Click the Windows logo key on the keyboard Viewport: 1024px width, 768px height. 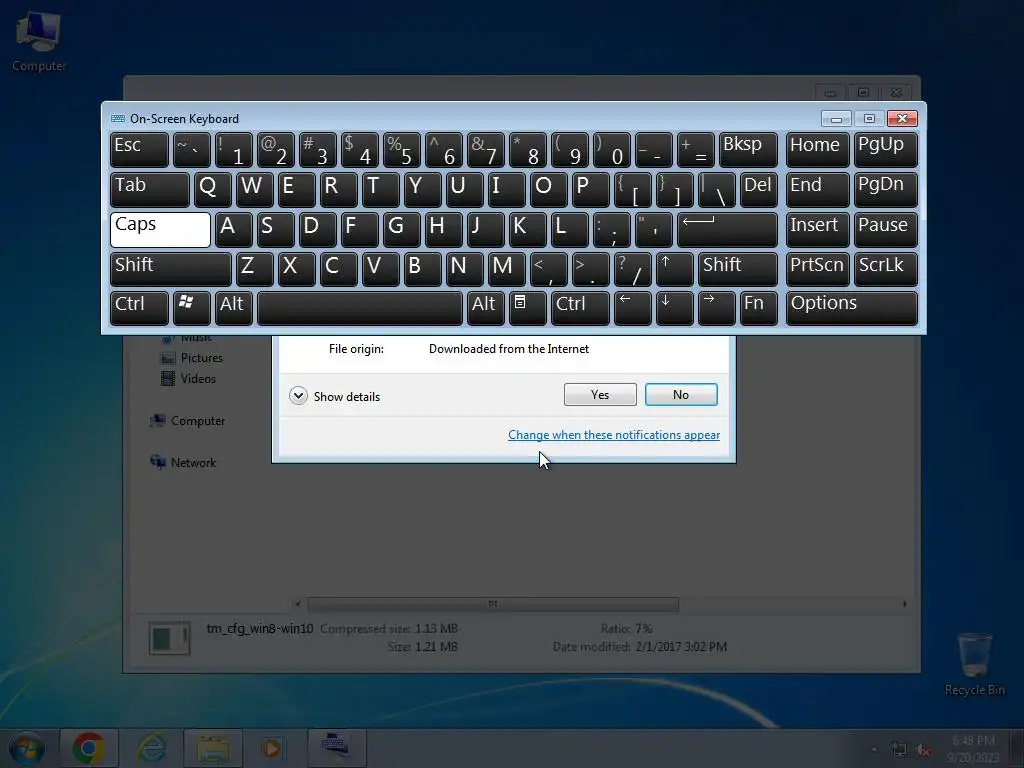point(191,308)
